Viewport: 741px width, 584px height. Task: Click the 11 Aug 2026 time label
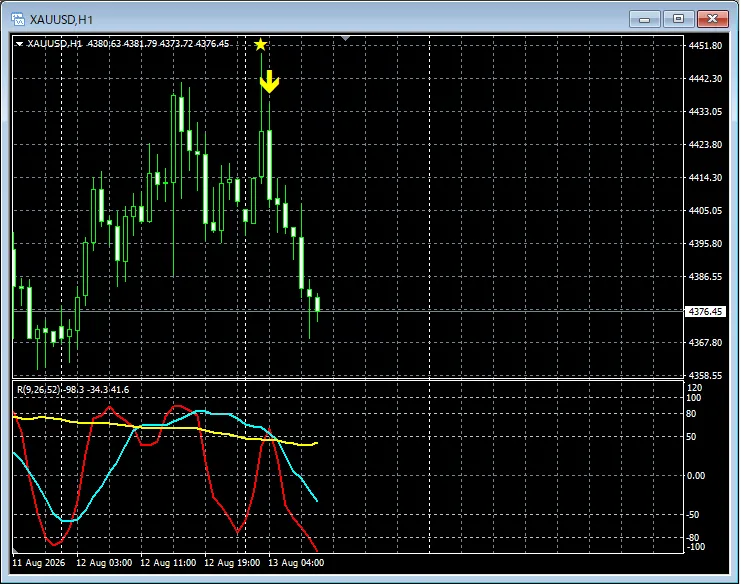39,563
